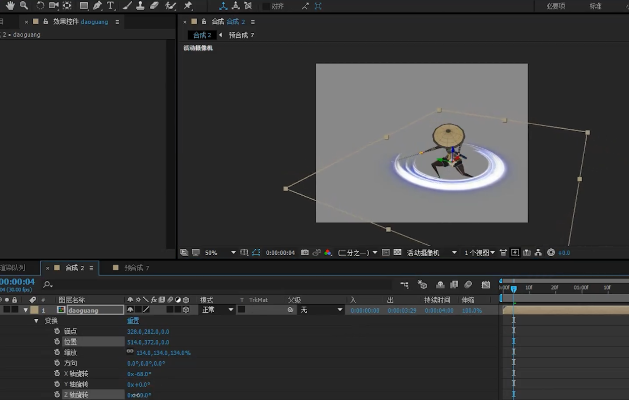The image size is (629, 400).
Task: Click the daoguang layer color label swatch
Action: tap(34, 310)
